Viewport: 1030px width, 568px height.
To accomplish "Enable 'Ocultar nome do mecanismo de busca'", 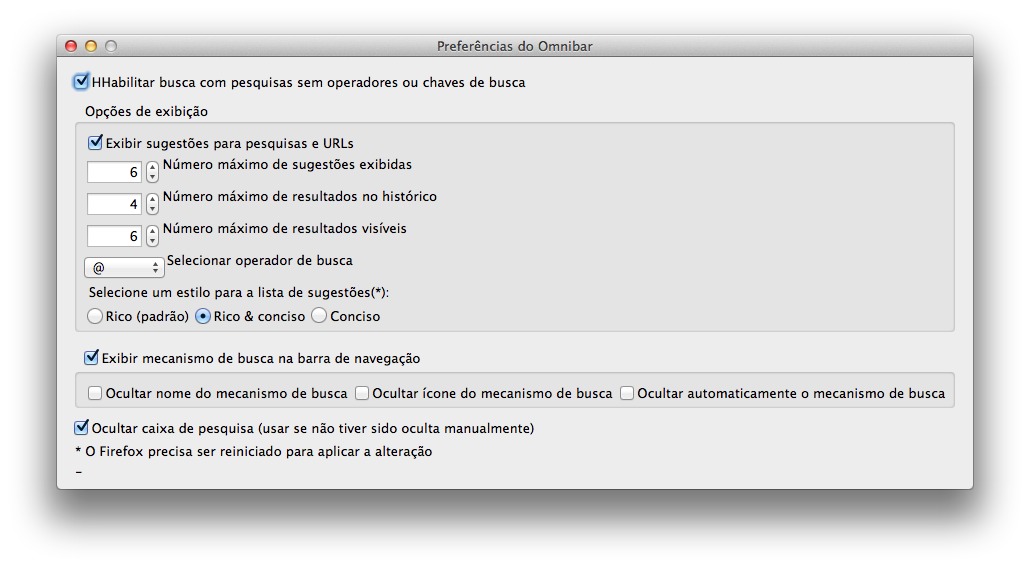I will (x=95, y=393).
